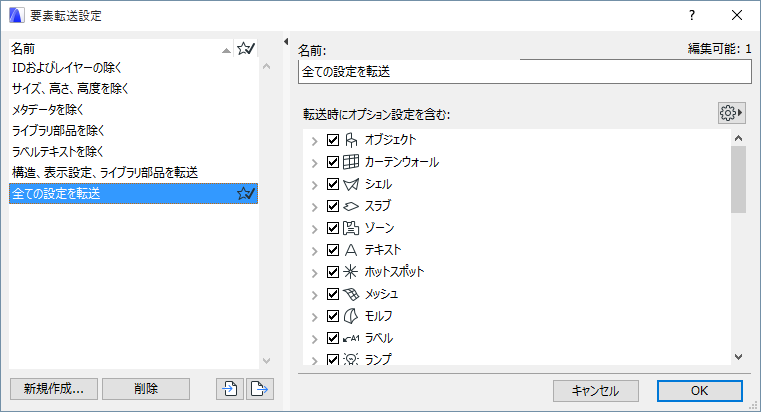Click the help question mark button

[x=692, y=16]
